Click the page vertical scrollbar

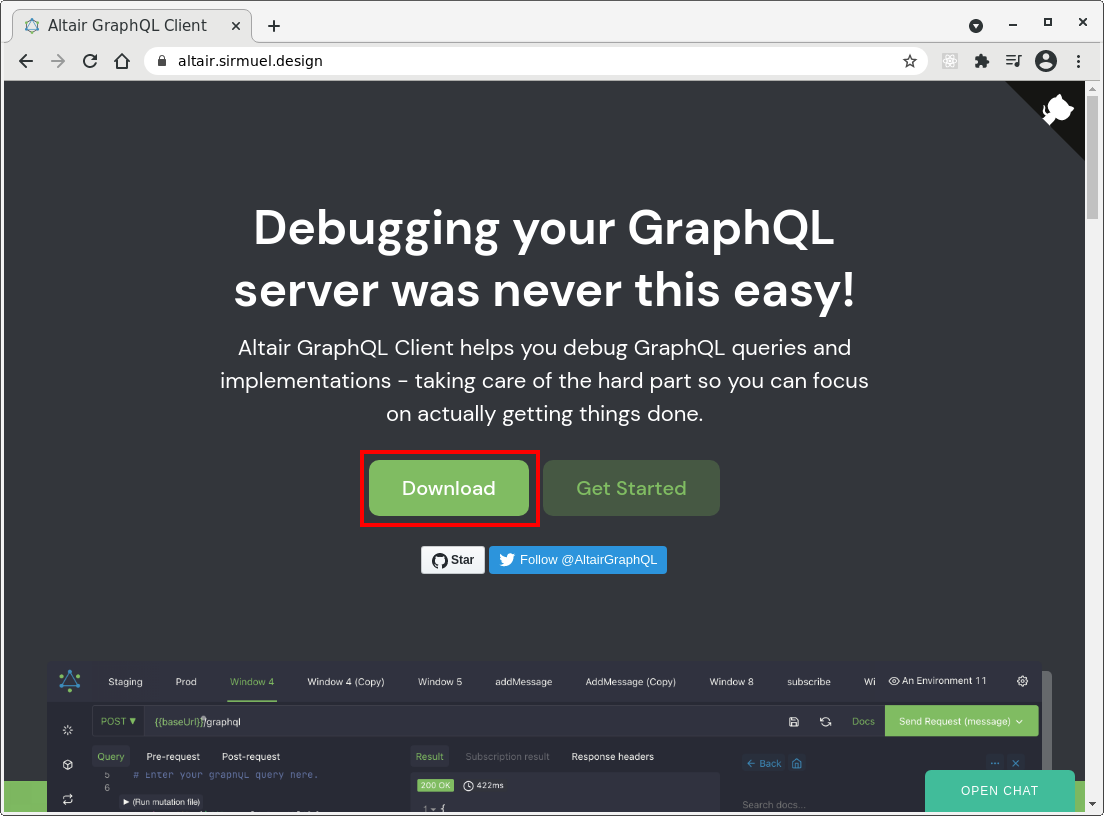pyautogui.click(x=1092, y=158)
